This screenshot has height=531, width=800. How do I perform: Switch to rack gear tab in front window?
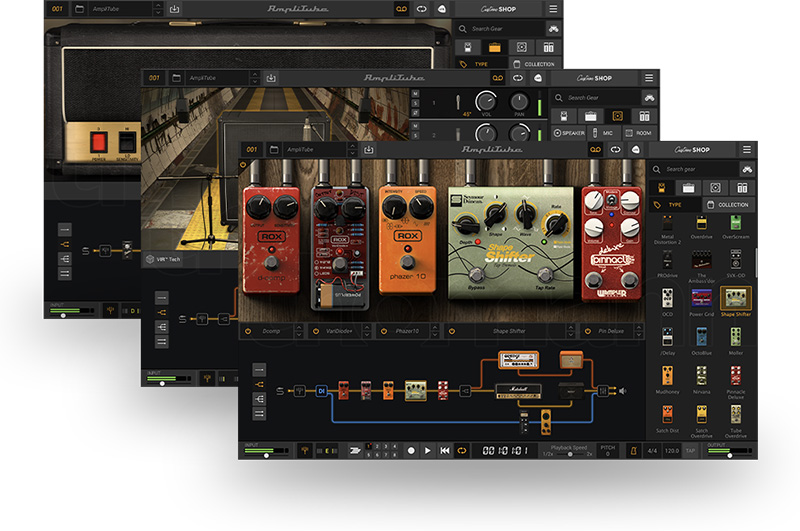742,188
